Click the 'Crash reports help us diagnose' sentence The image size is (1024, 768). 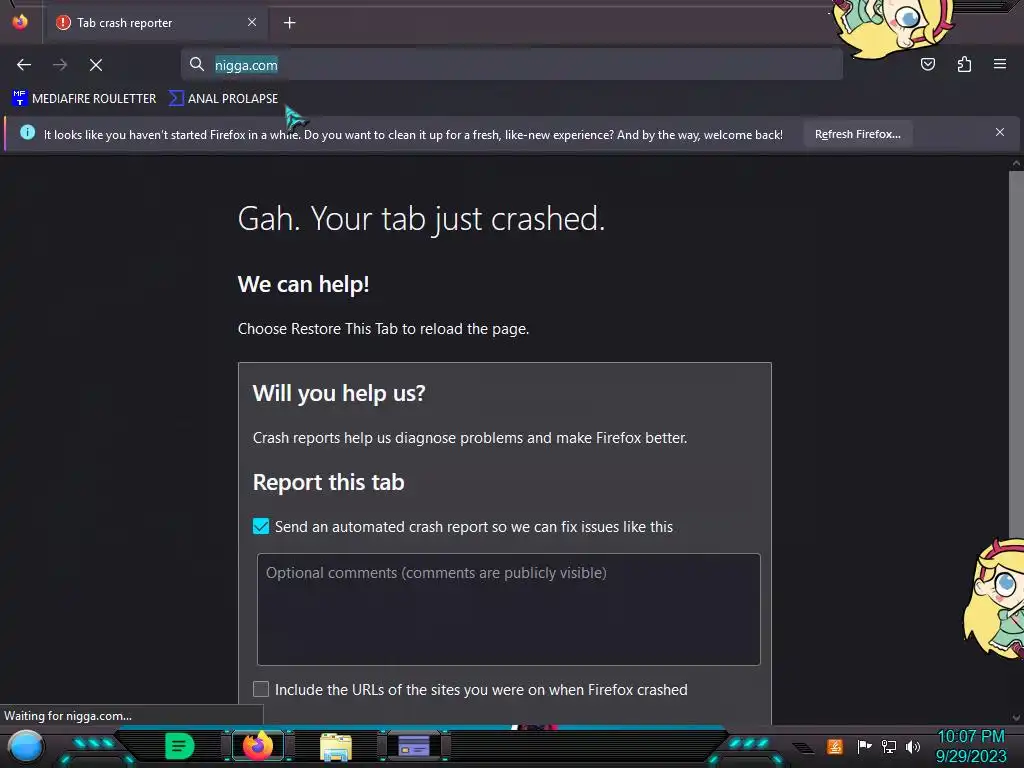click(470, 438)
